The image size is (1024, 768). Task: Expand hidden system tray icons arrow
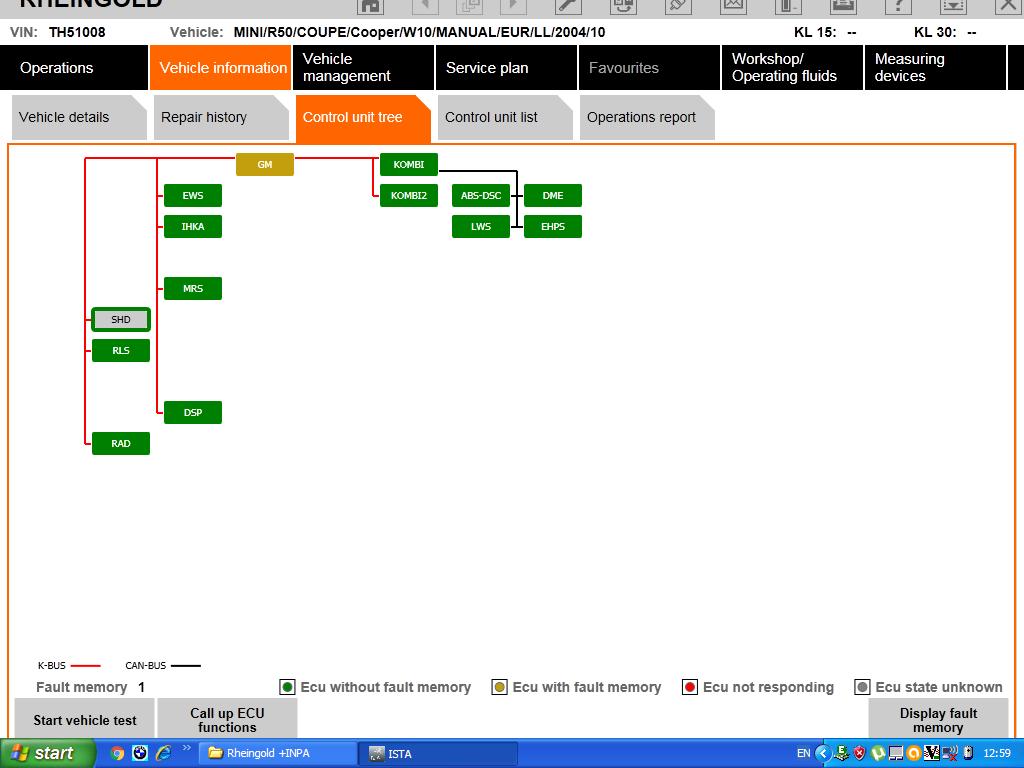point(823,753)
